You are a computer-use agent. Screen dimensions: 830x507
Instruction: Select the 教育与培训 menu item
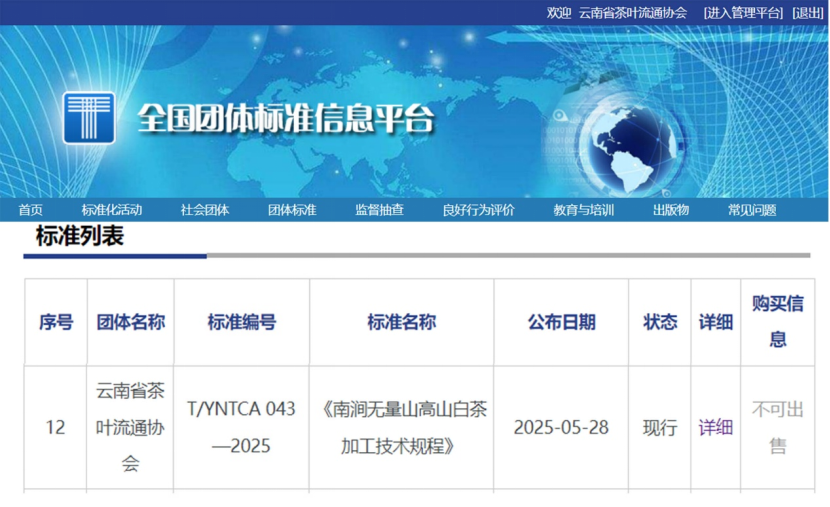[x=584, y=210]
